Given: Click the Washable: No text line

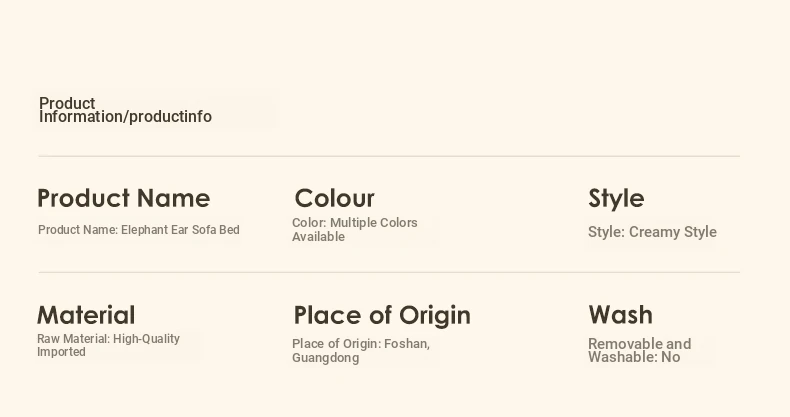Looking at the screenshot, I should pos(634,357).
